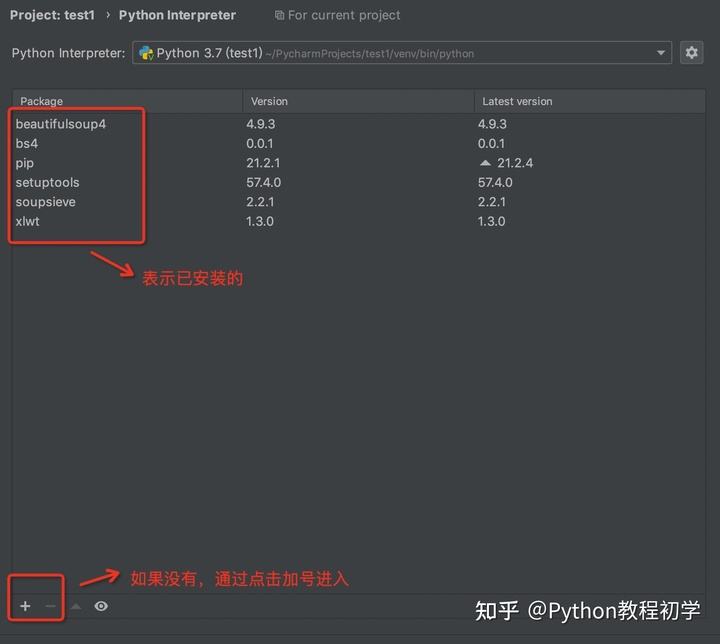Click the Project: test1 breadcrumb
Viewport: 720px width, 644px height.
tap(52, 15)
